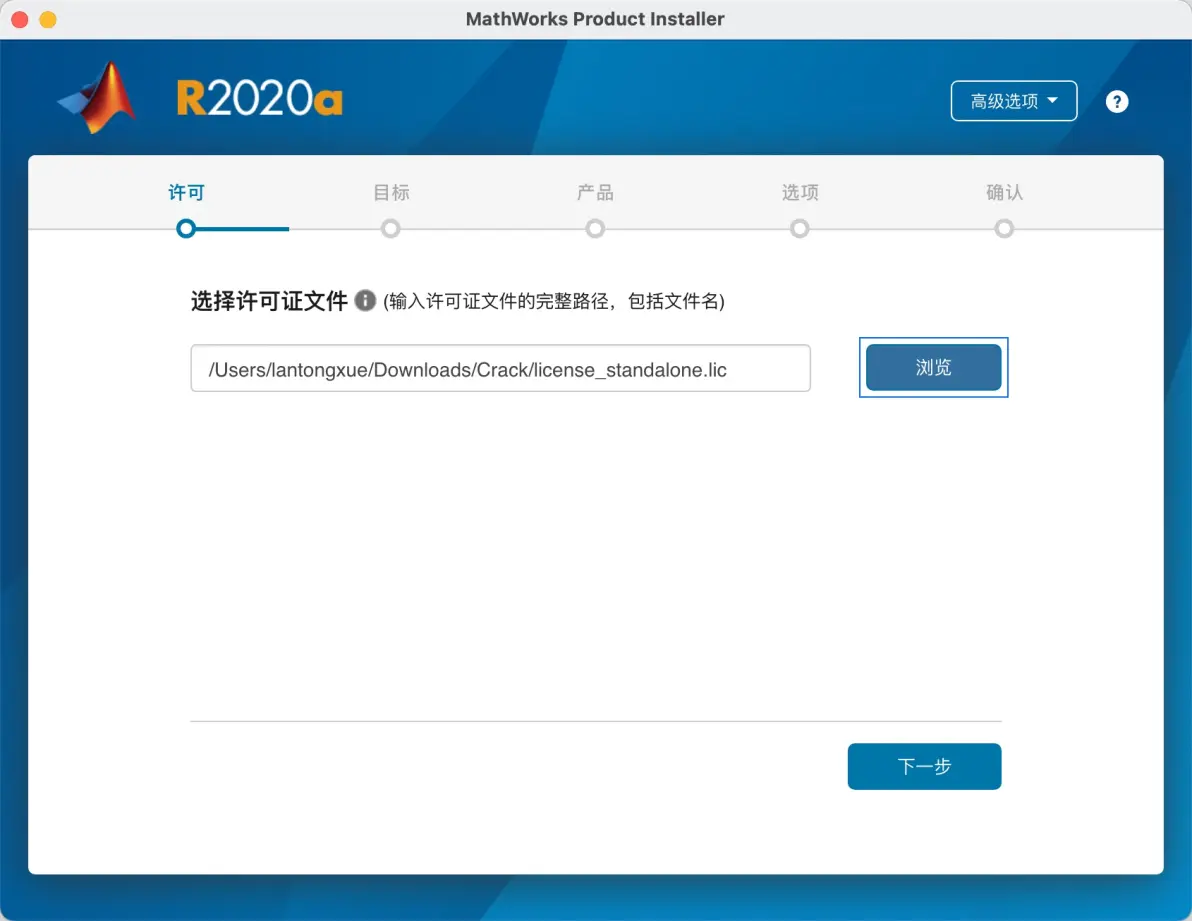Click the progress marker under 产品
The image size is (1192, 921).
point(595,229)
